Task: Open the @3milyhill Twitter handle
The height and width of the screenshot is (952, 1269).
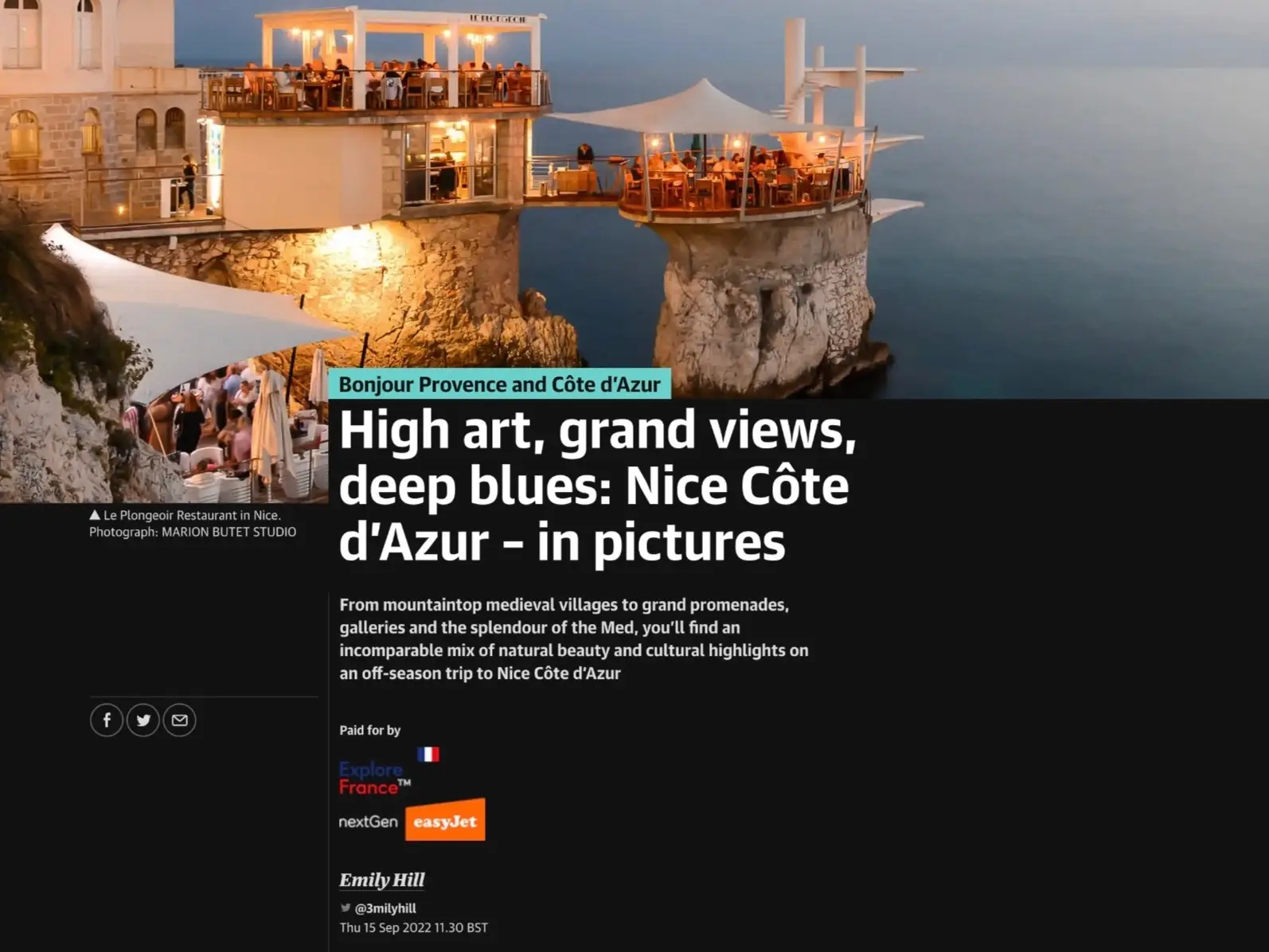Action: click(x=385, y=908)
